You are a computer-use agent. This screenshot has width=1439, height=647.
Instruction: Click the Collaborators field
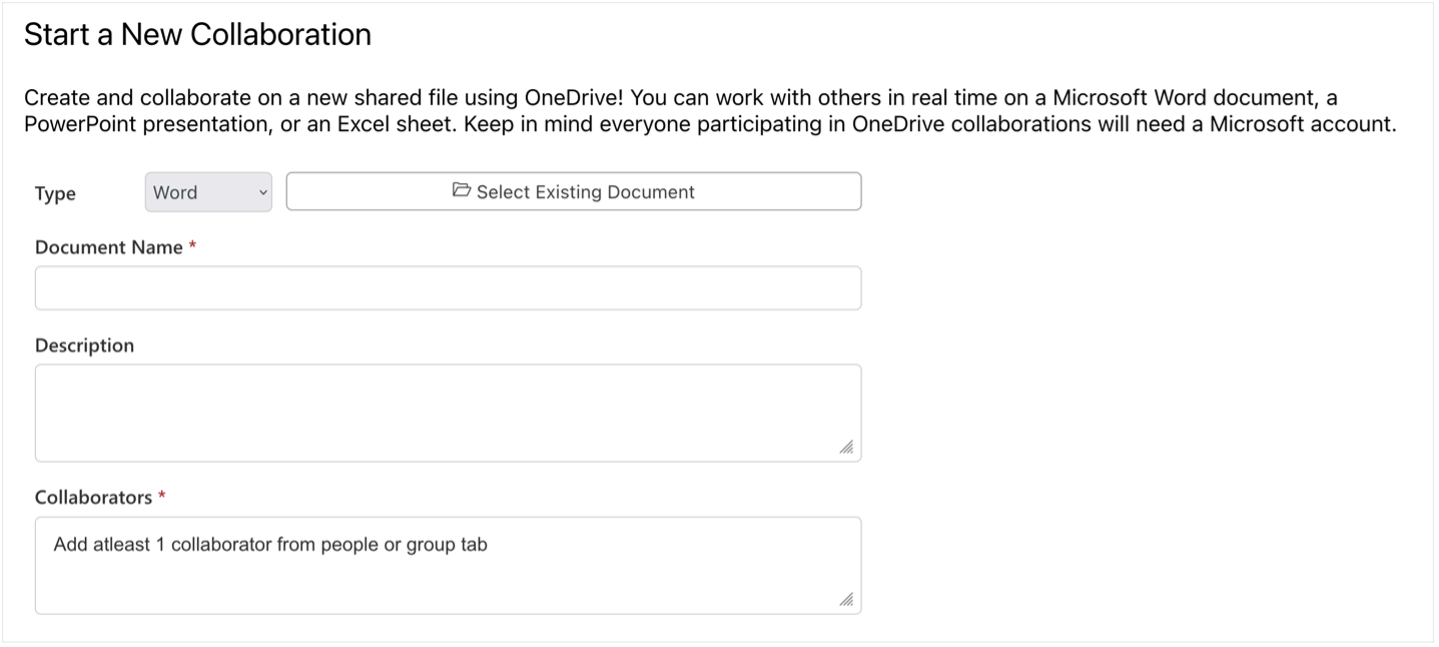pos(447,565)
